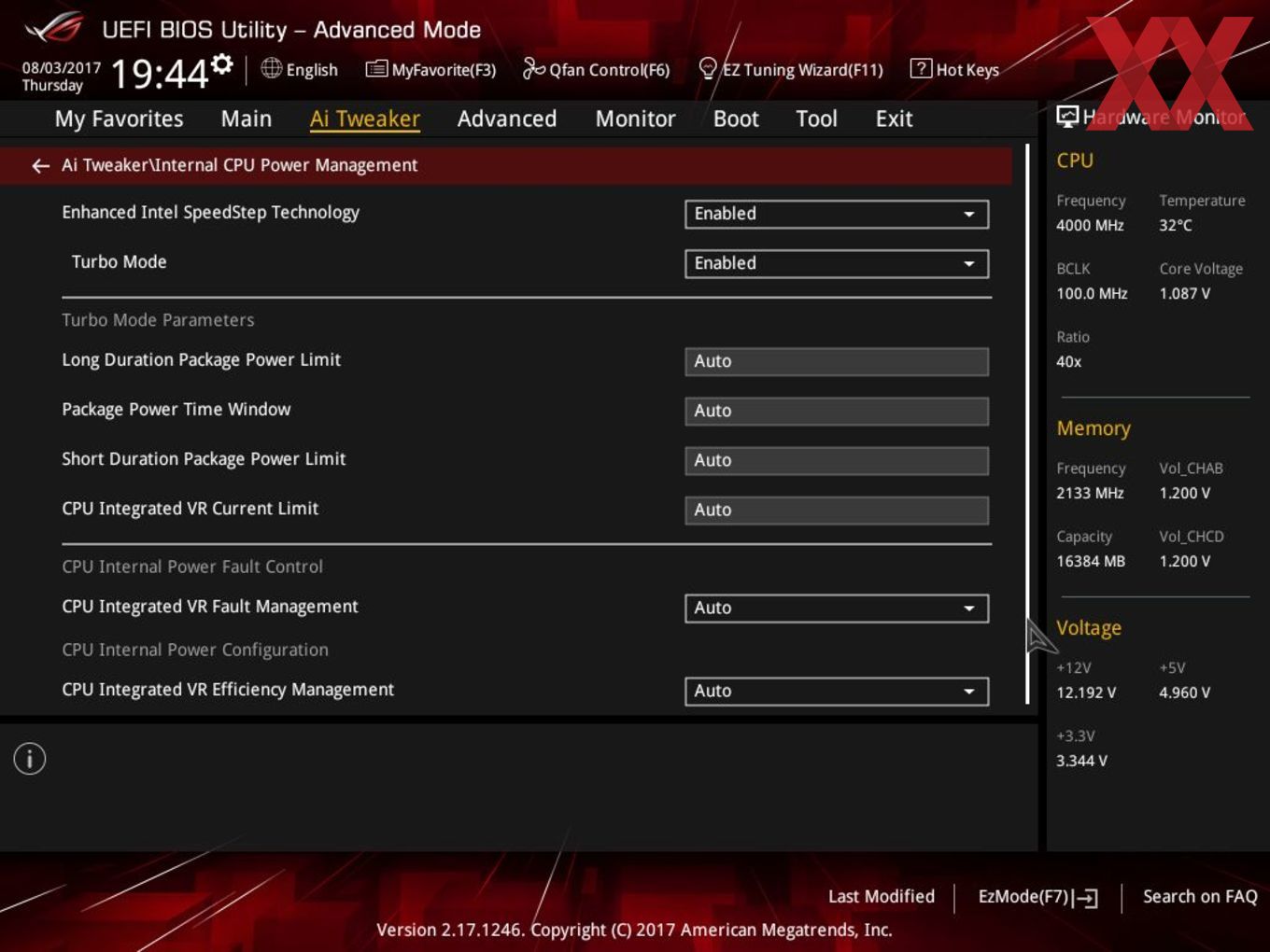The image size is (1270, 952).
Task: Click Core Voltage 1.087 V value
Action: (x=1184, y=293)
